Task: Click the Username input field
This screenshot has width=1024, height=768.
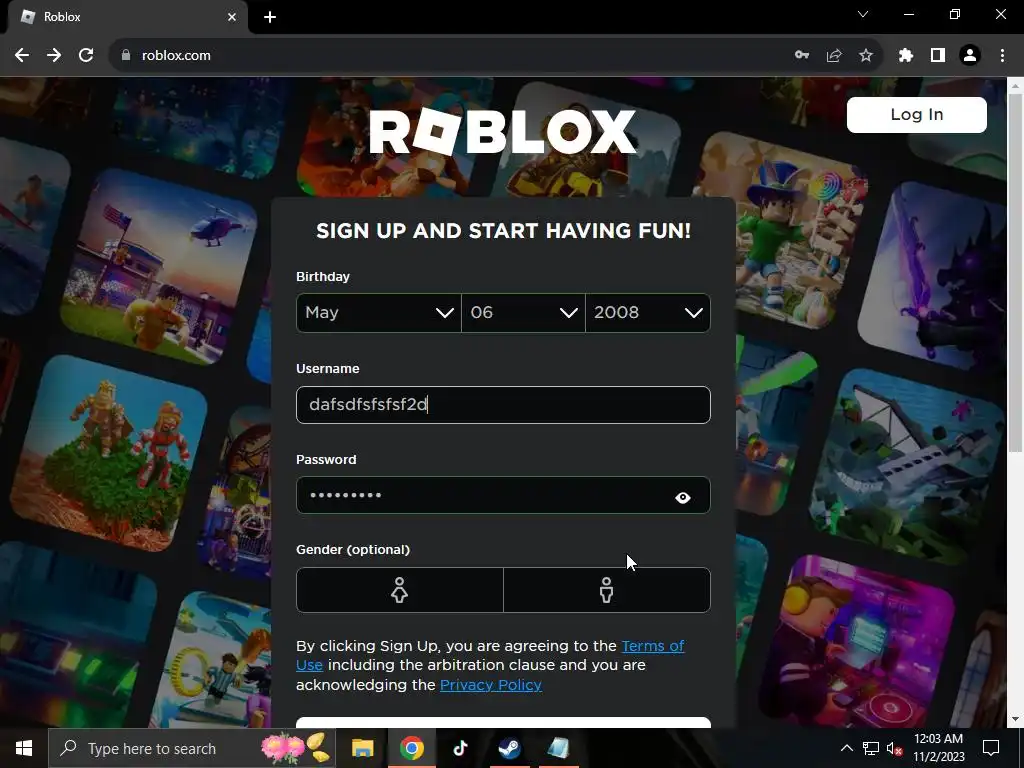Action: tap(503, 405)
